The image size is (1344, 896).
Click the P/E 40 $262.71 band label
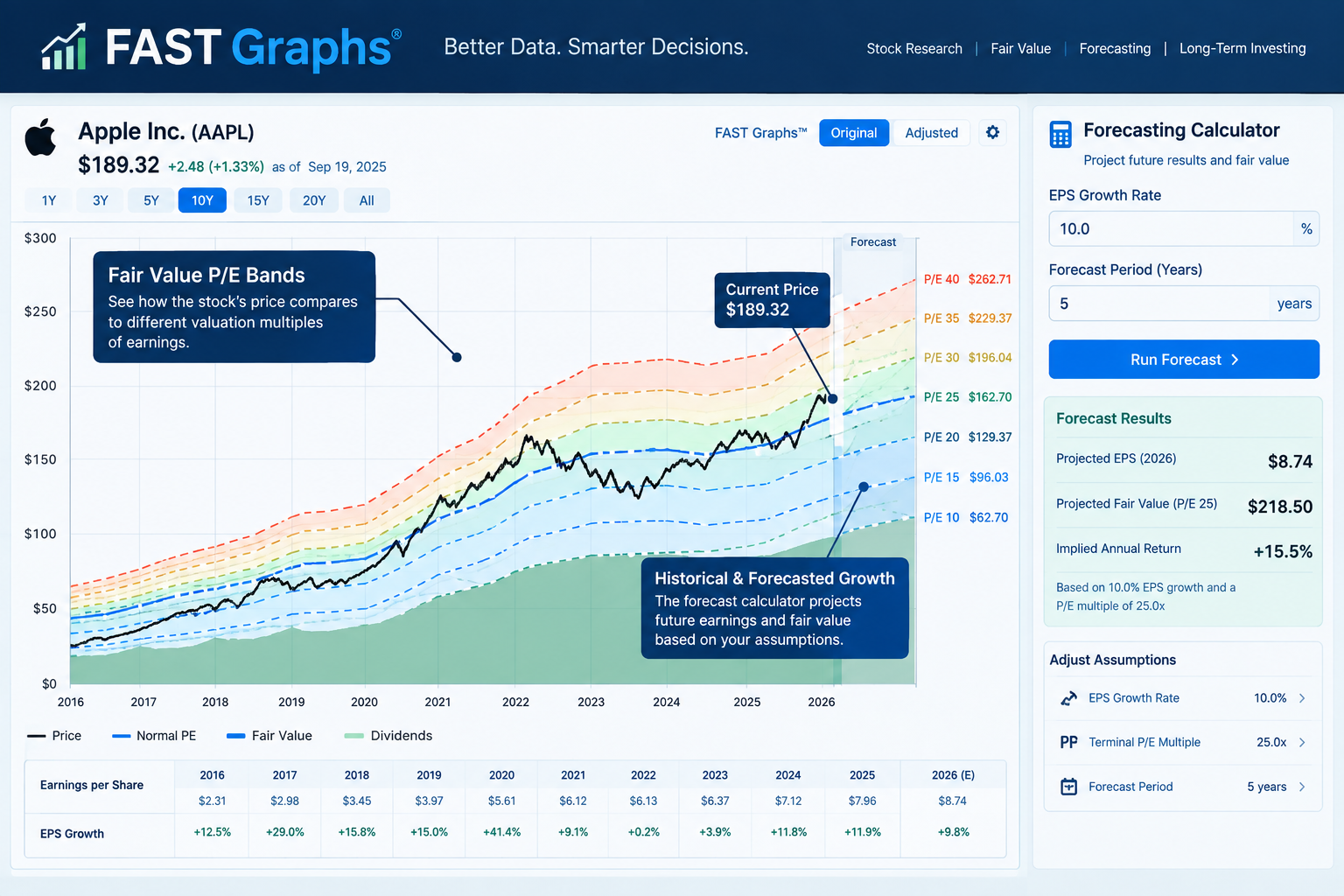(x=967, y=279)
